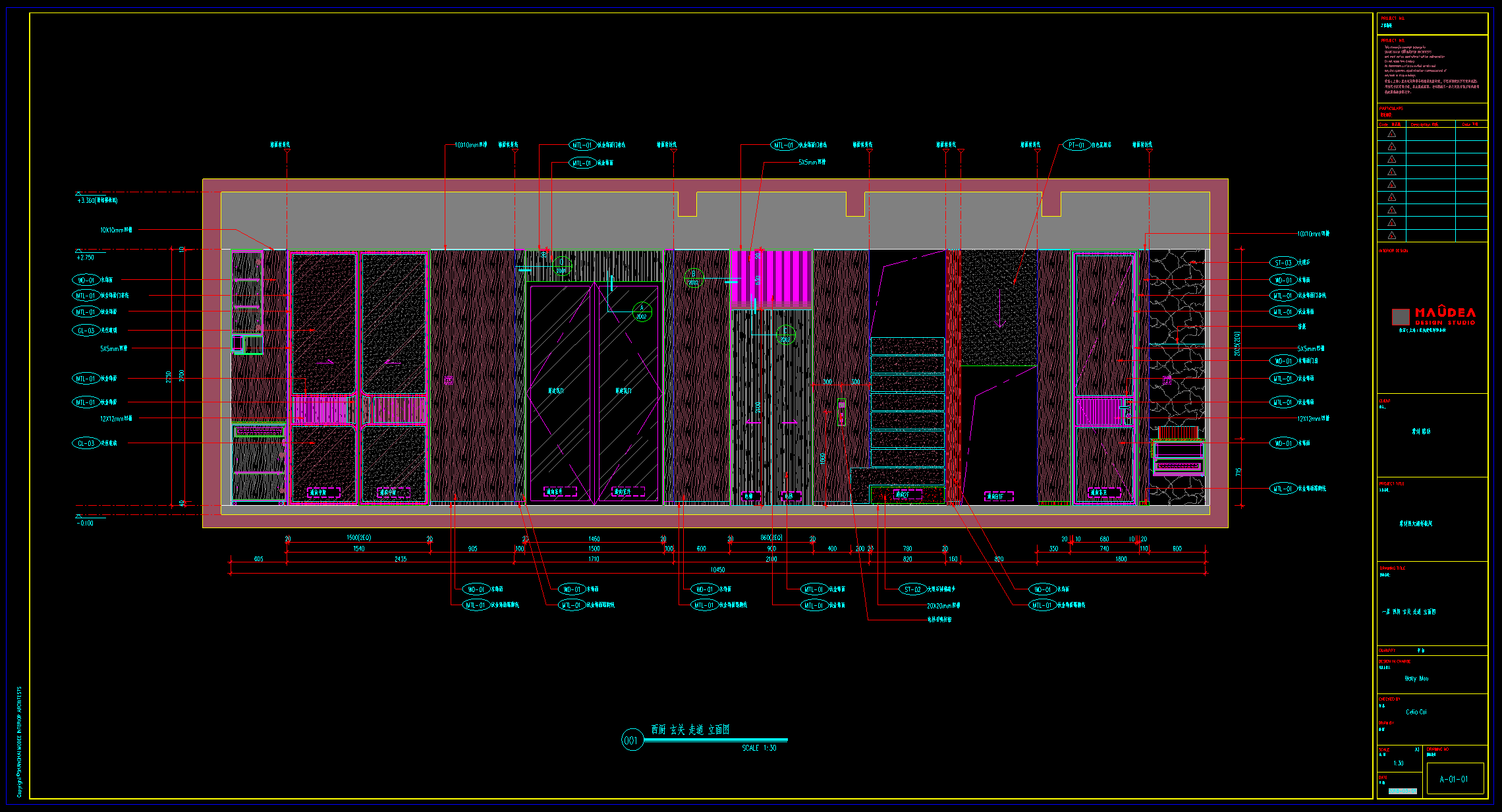Viewport: 1502px width, 812px height.
Task: Select the 1060 vertical dimension text
Action: [x=823, y=458]
